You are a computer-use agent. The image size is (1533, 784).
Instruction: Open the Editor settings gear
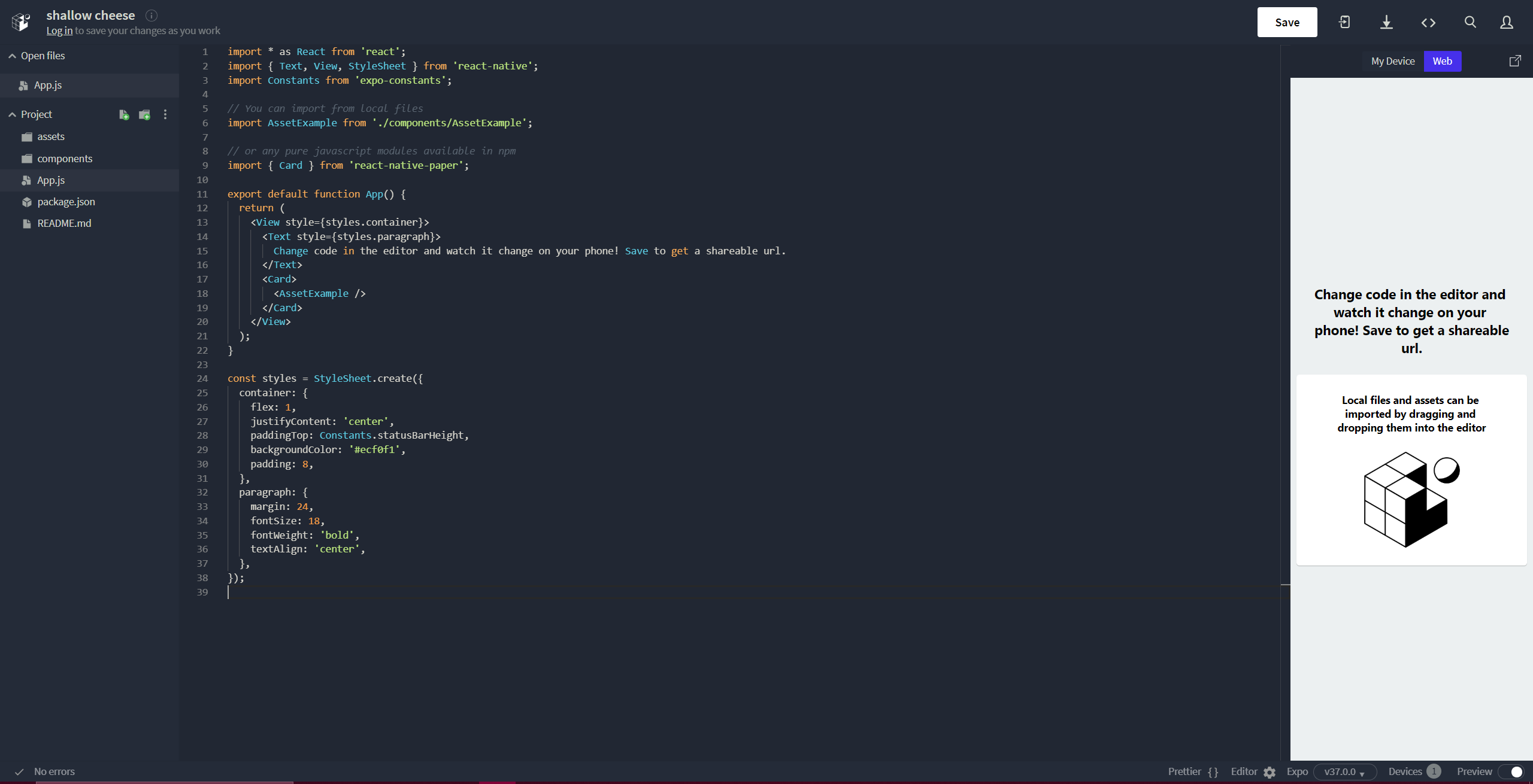[x=1269, y=772]
